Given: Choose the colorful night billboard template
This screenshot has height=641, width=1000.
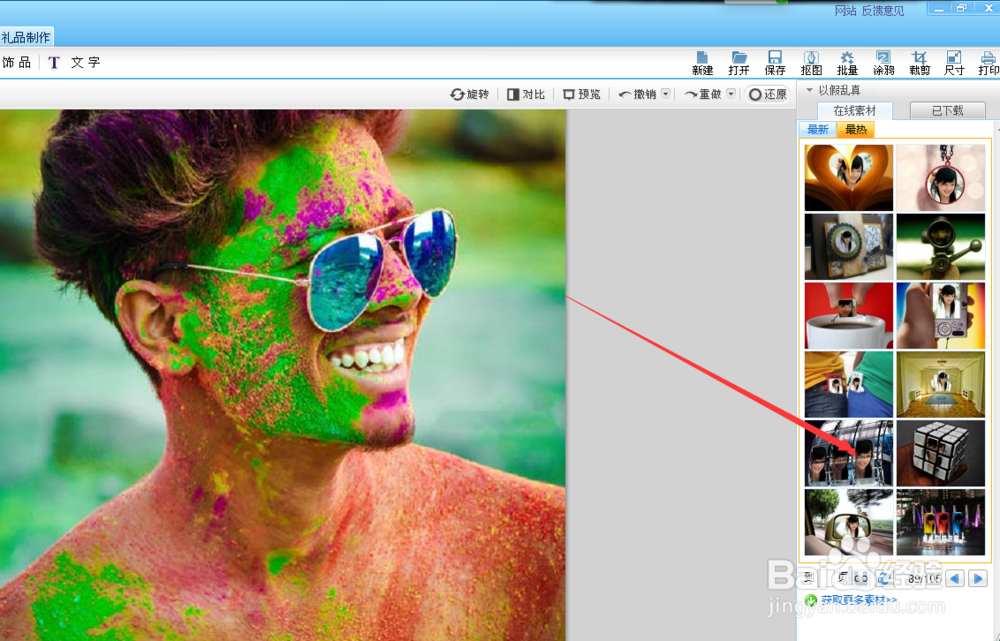Looking at the screenshot, I should click(941, 522).
